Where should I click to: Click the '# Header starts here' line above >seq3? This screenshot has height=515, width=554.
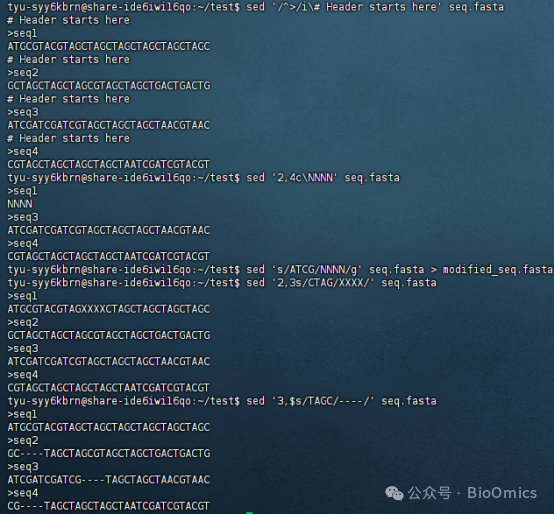click(x=69, y=99)
